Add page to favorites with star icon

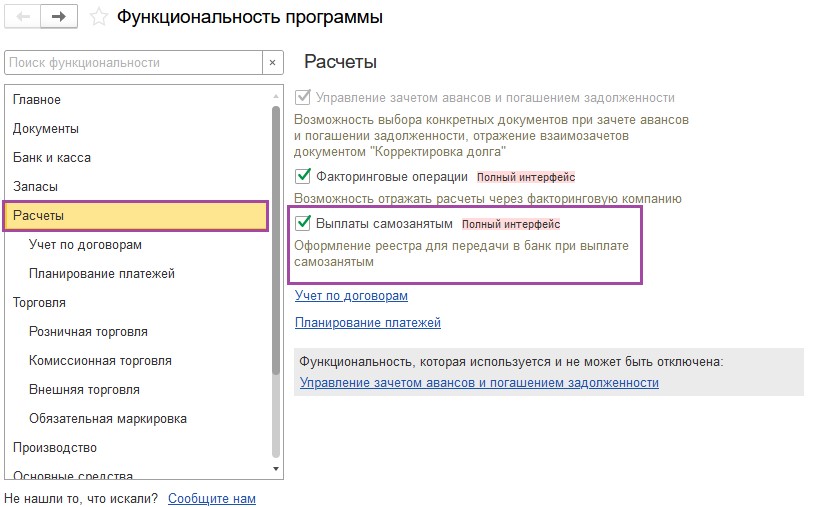[x=98, y=17]
